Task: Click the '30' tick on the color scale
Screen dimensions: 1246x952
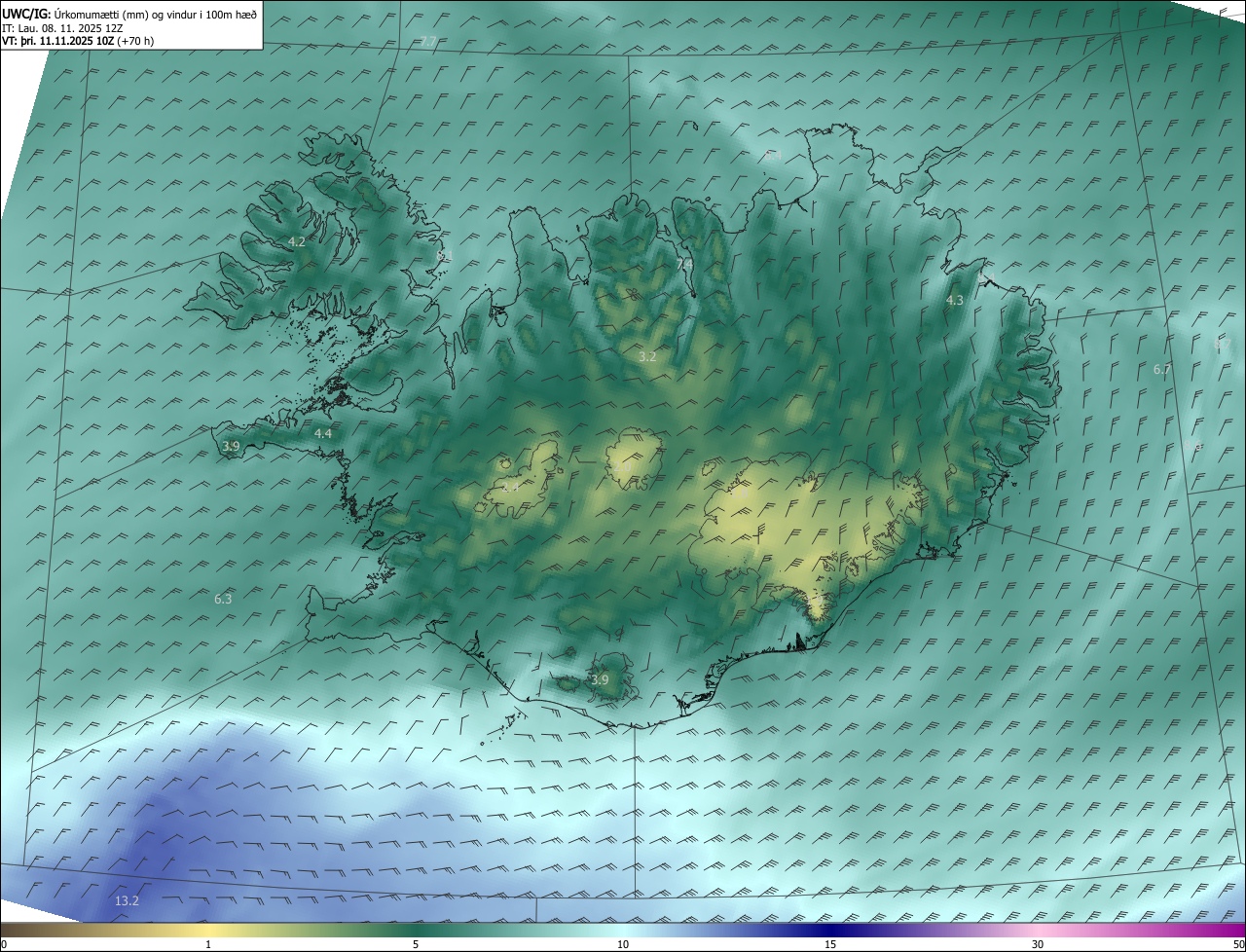Action: click(1038, 944)
